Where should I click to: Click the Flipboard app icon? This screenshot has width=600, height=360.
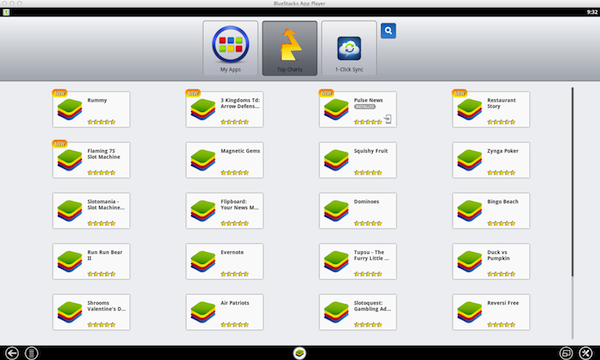click(x=203, y=211)
